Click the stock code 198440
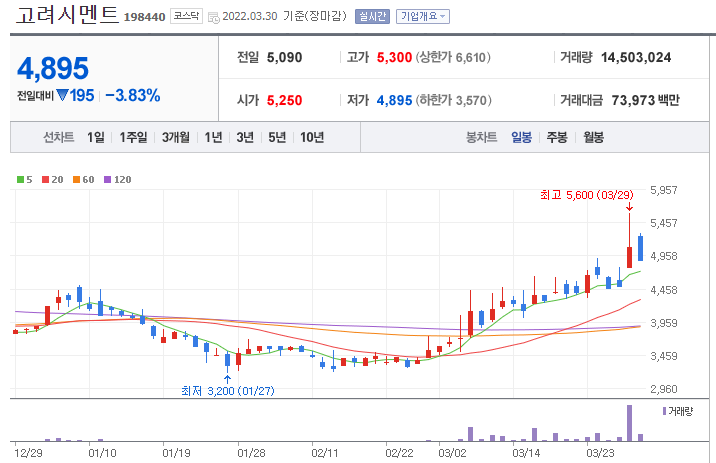716x463 pixels. [x=144, y=17]
